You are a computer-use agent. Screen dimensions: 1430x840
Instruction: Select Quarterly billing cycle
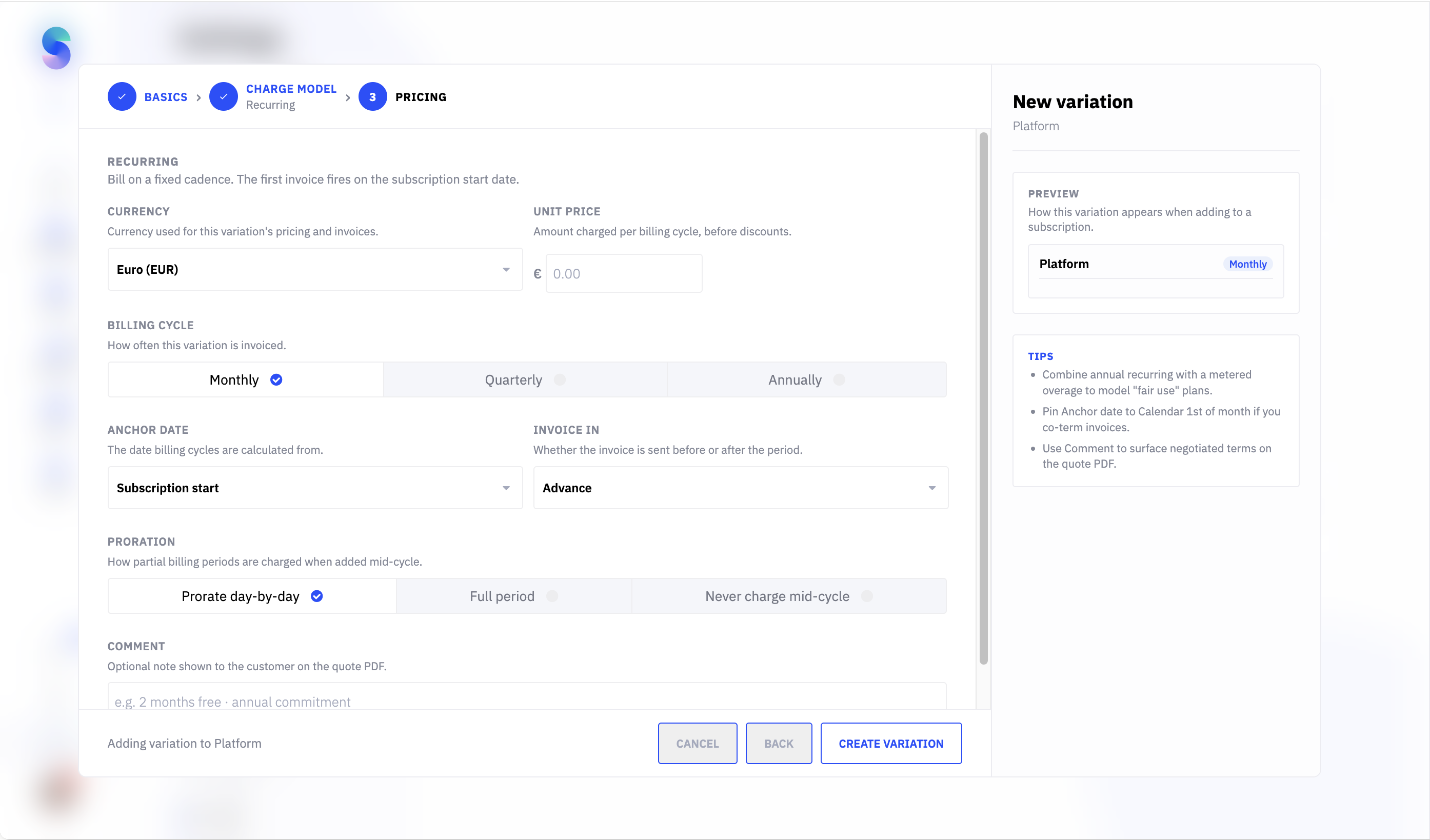tap(525, 379)
